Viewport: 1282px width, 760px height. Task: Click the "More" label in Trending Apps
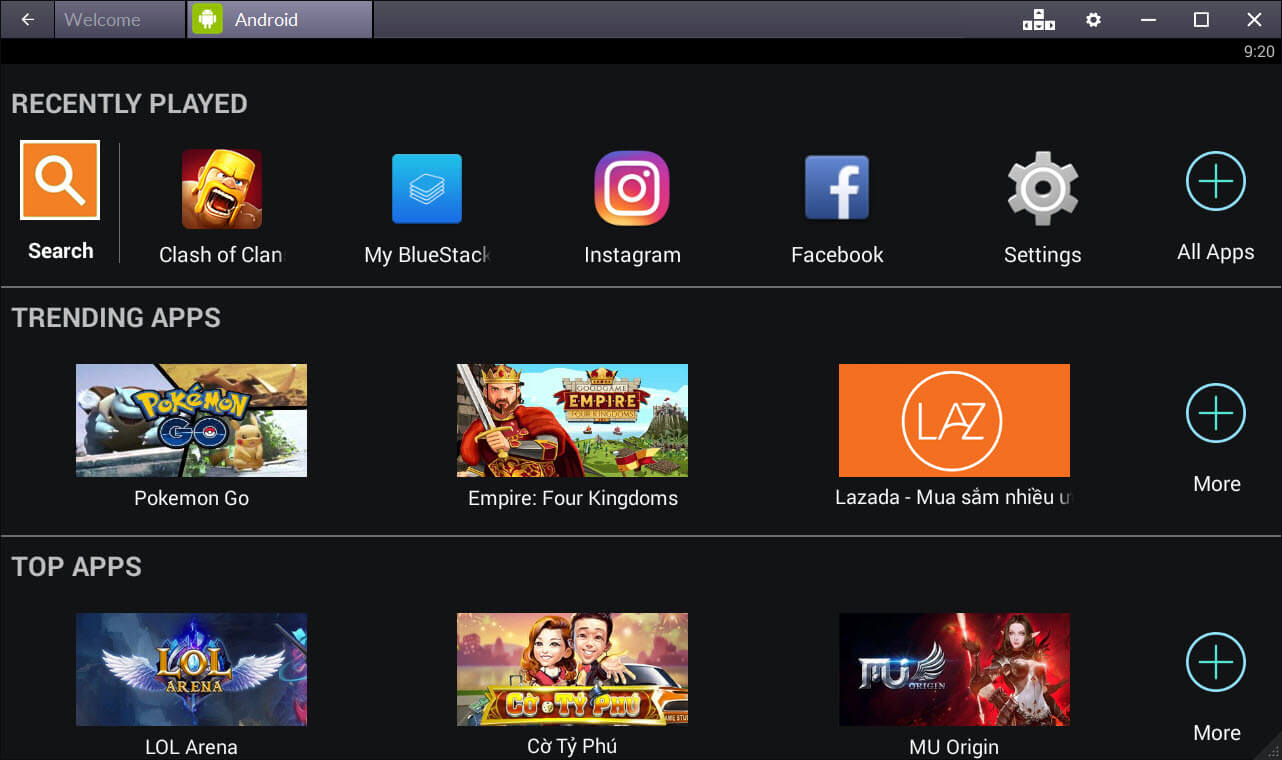[x=1217, y=484]
